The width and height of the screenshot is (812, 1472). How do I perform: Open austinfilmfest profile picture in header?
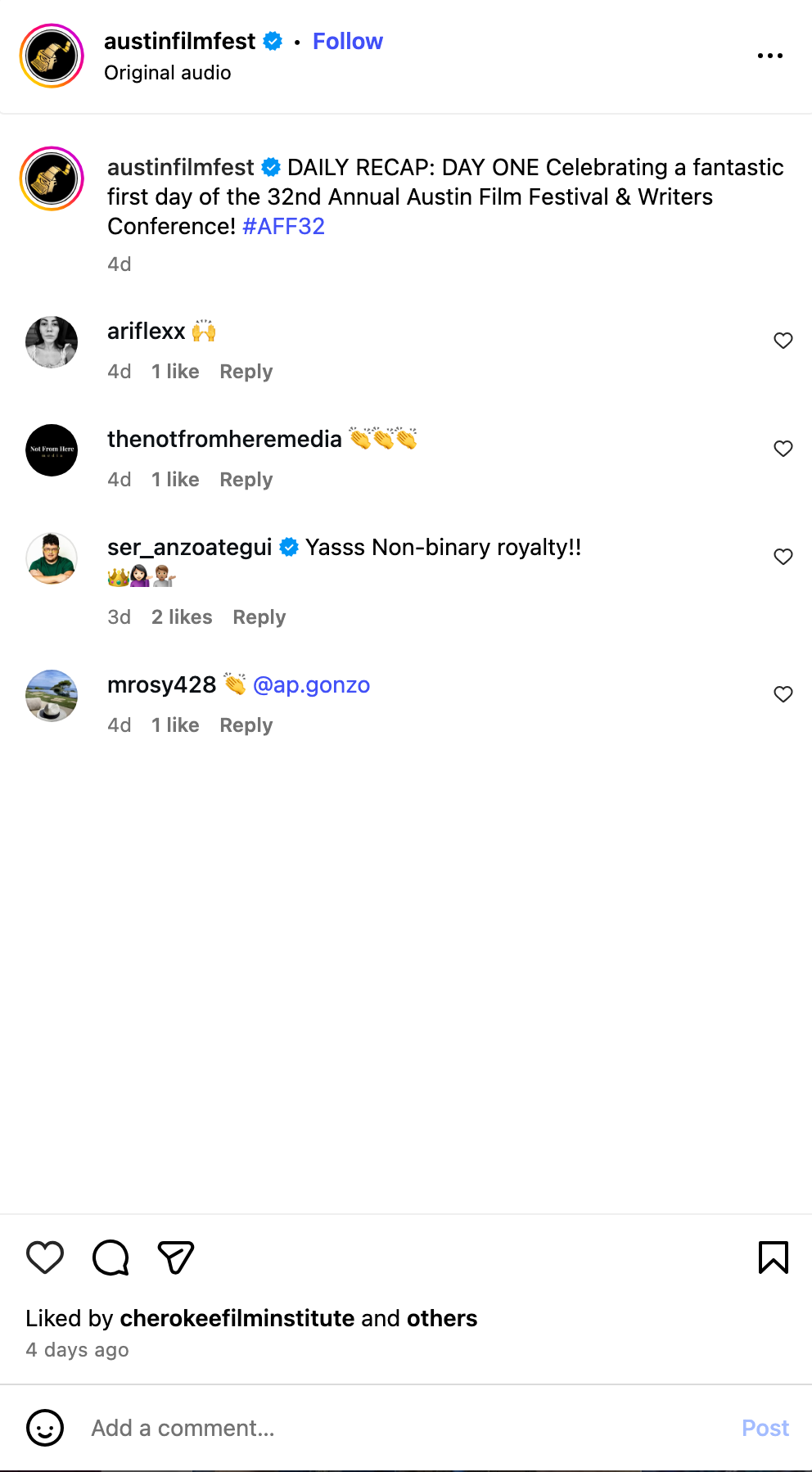click(52, 56)
